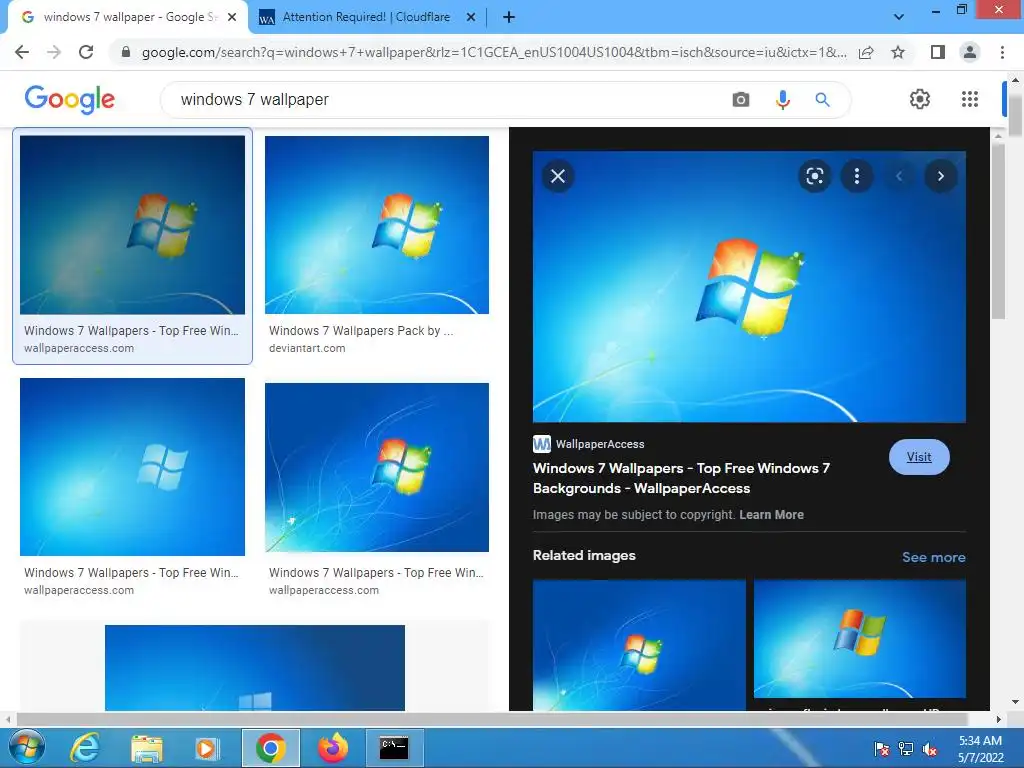The image size is (1024, 768).
Task: Open the Chrome profile avatar menu
Action: pyautogui.click(x=970, y=52)
